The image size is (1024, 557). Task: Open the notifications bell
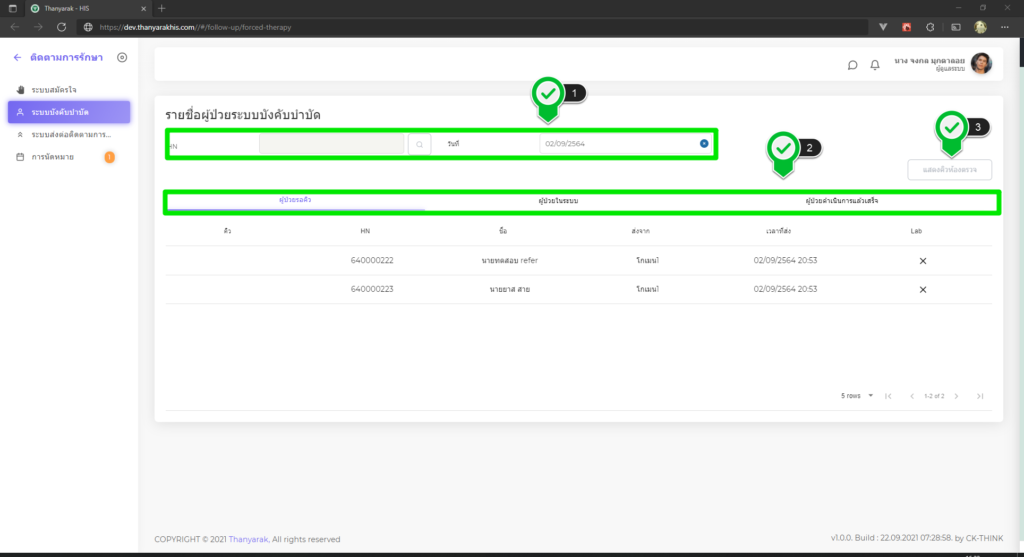click(x=875, y=65)
